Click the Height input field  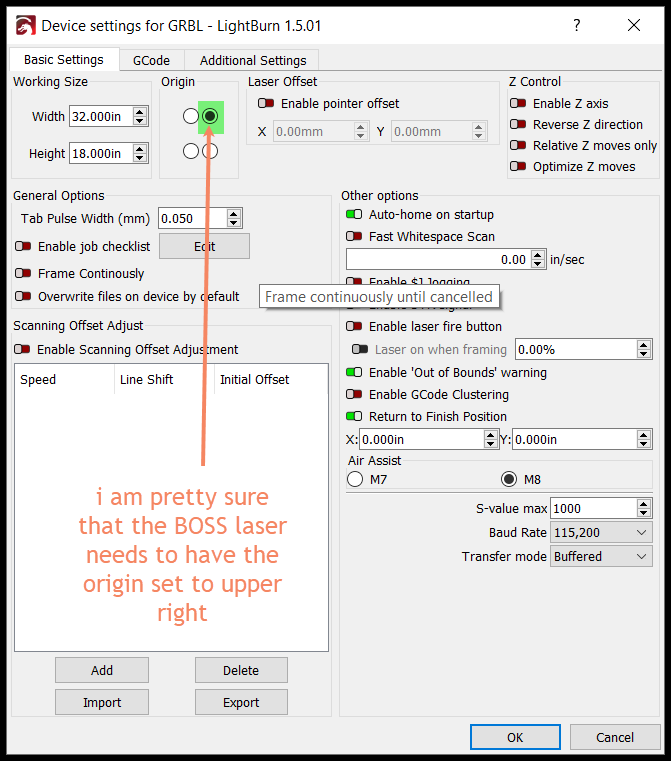pos(101,154)
